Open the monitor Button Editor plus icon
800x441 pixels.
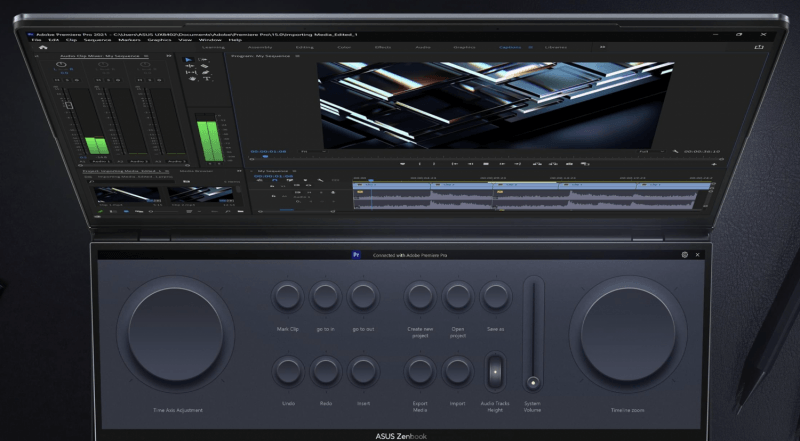coord(714,164)
